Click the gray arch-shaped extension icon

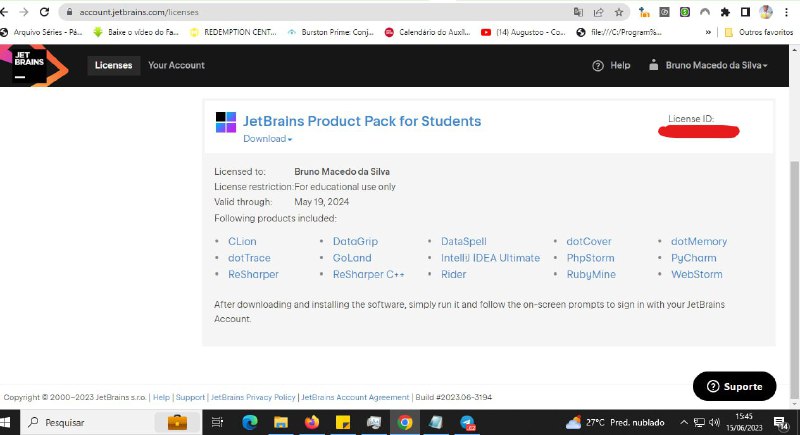705,12
